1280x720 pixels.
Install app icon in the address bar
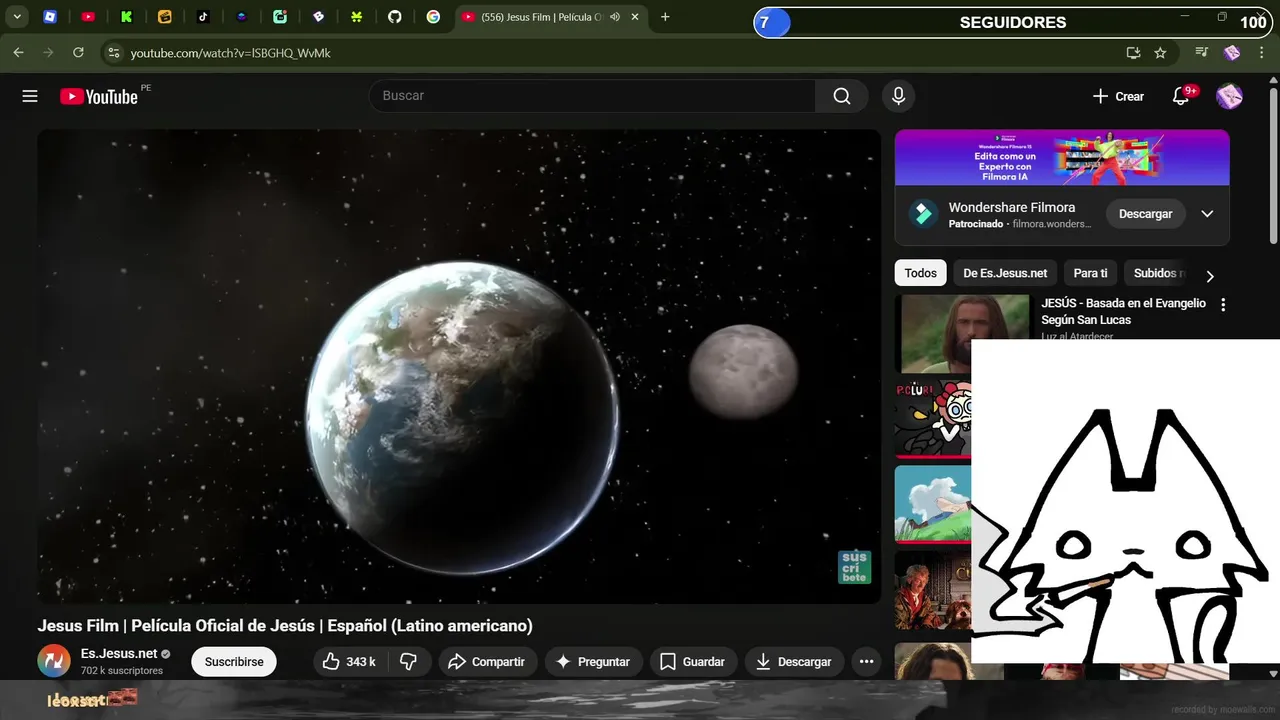coord(1133,53)
